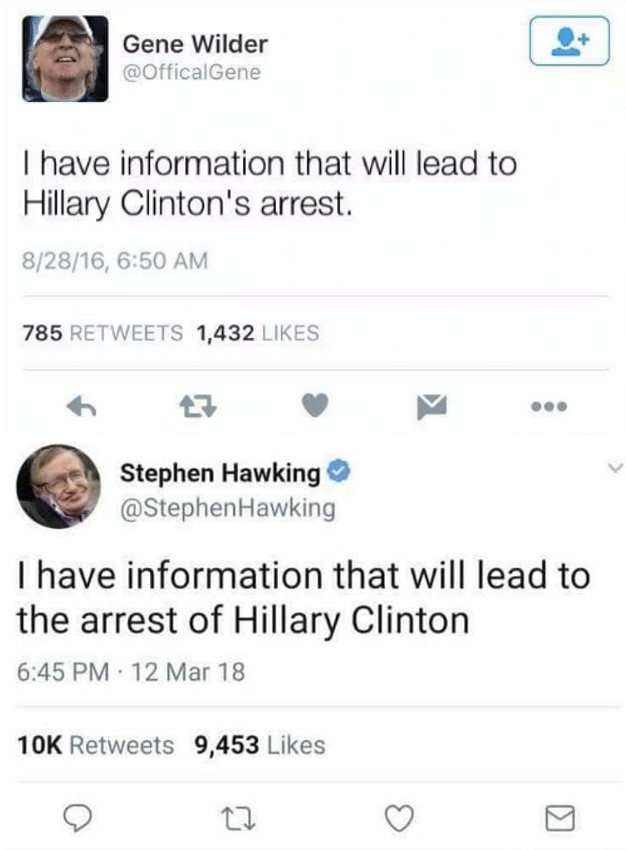View the 785 Retweets list
The height and width of the screenshot is (850, 626).
click(102, 333)
